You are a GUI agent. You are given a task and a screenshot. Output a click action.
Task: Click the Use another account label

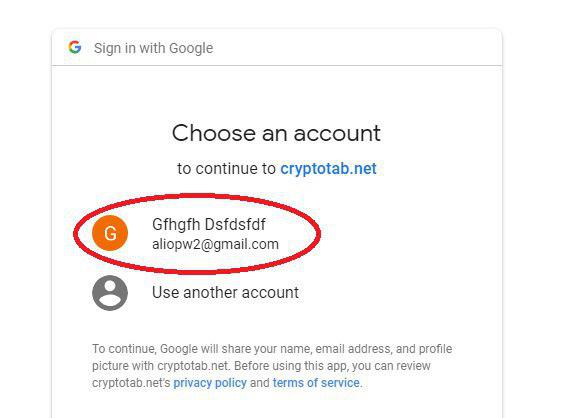[x=225, y=292]
